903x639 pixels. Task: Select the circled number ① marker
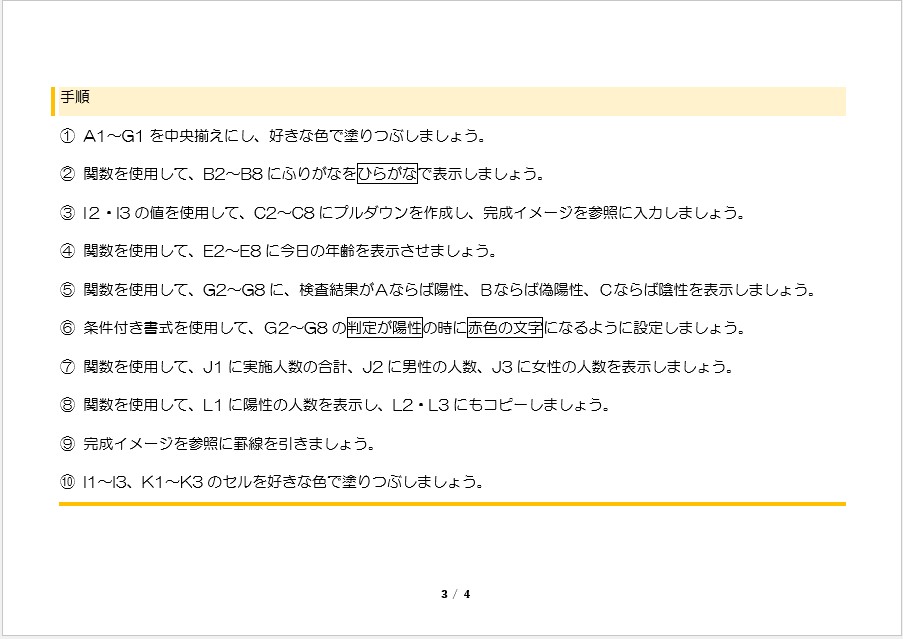tap(67, 135)
